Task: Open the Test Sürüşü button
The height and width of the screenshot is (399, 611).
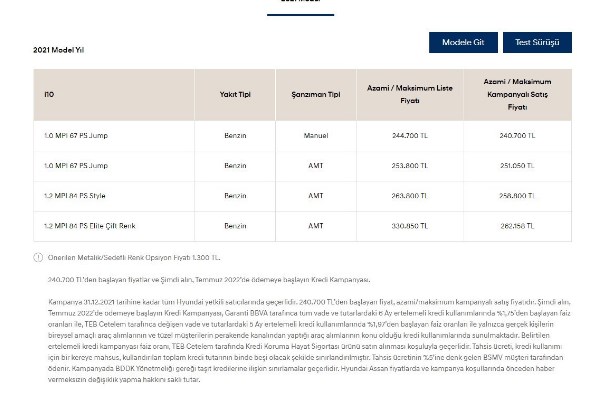Action: (537, 42)
